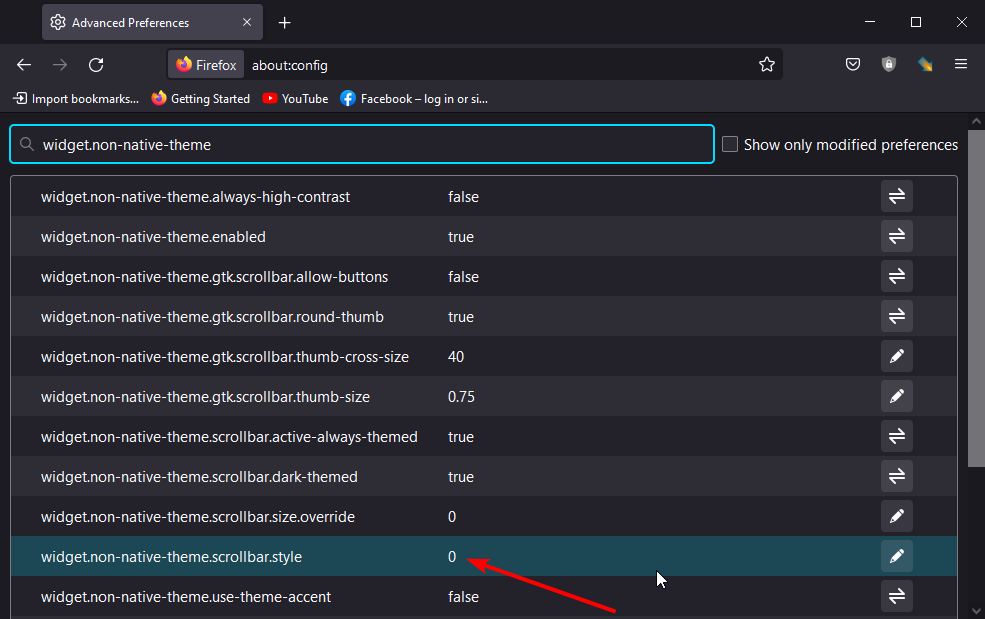The image size is (985, 619).
Task: Click the scrollbar.dark-themed preference name
Action: coord(199,477)
